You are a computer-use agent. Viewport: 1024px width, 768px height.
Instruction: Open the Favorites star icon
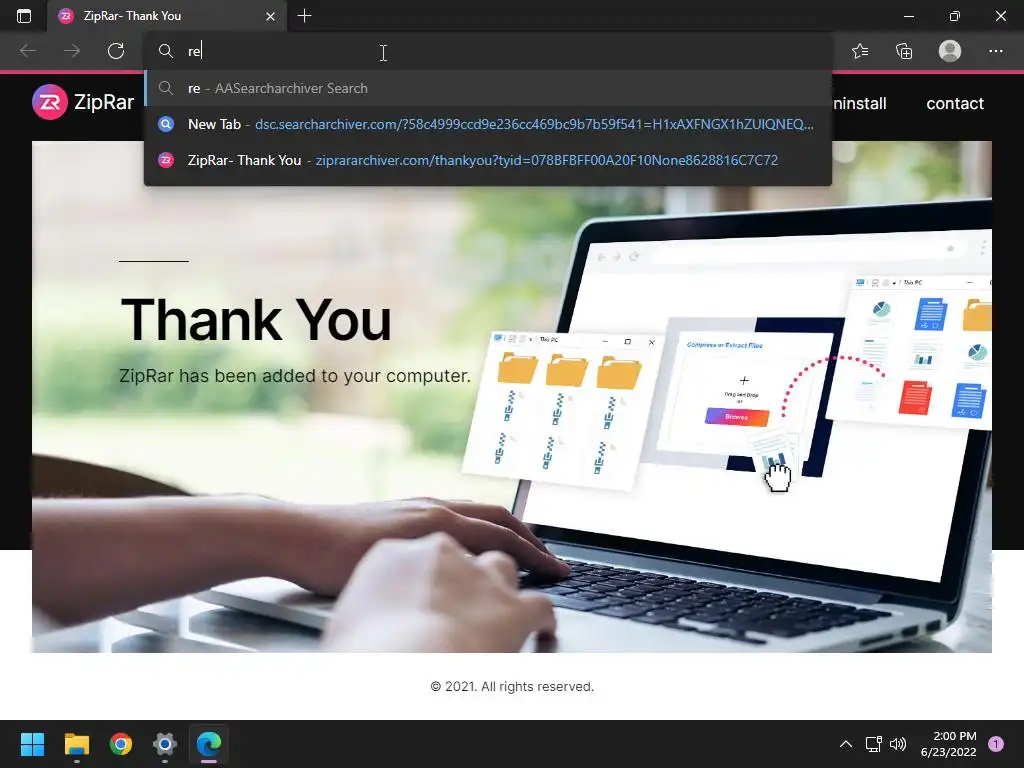coord(860,51)
